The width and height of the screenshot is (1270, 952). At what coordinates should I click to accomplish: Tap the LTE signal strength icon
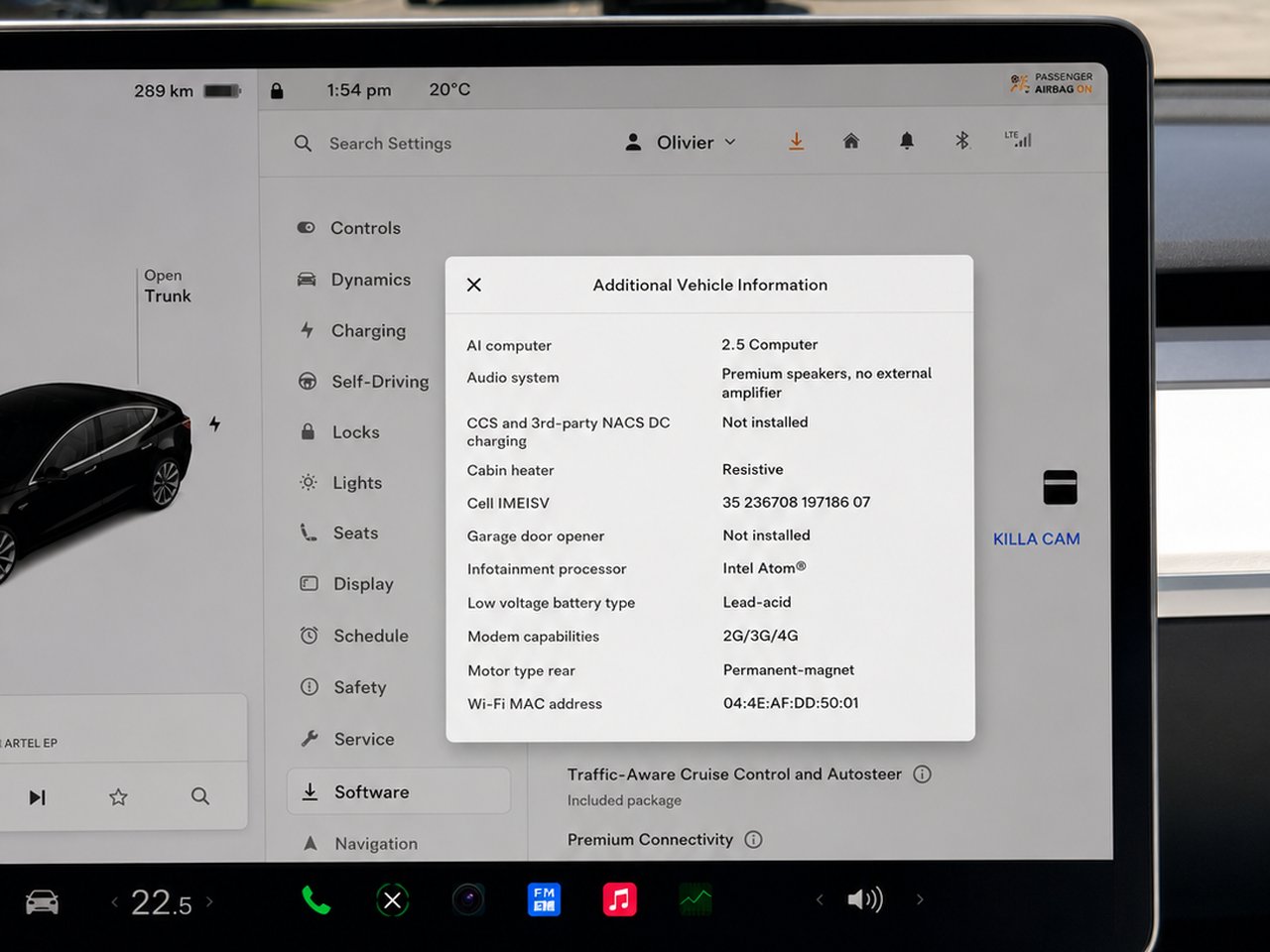point(1018,140)
